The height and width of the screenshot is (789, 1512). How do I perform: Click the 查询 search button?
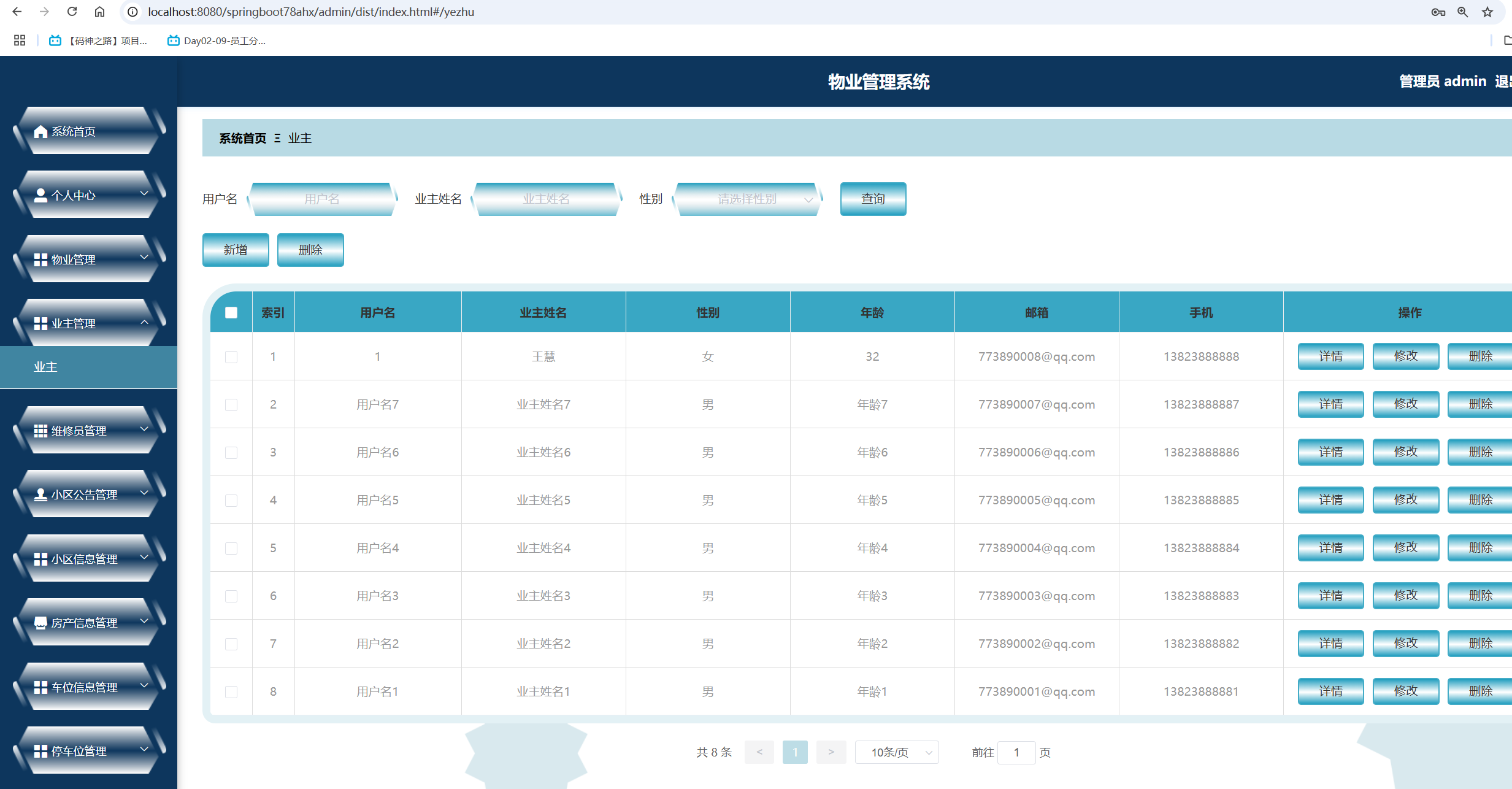(873, 199)
